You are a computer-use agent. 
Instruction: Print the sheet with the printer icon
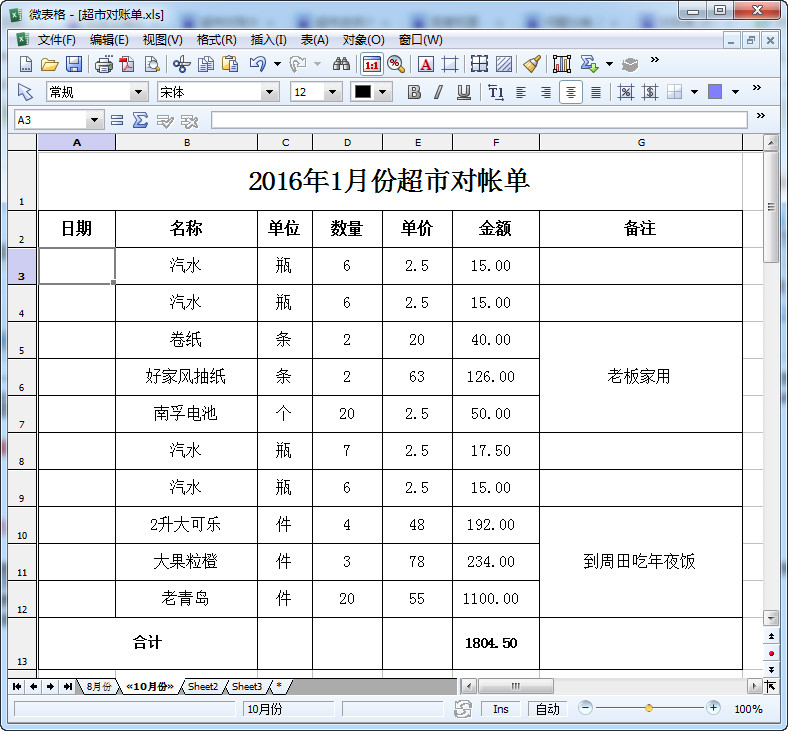pos(104,64)
